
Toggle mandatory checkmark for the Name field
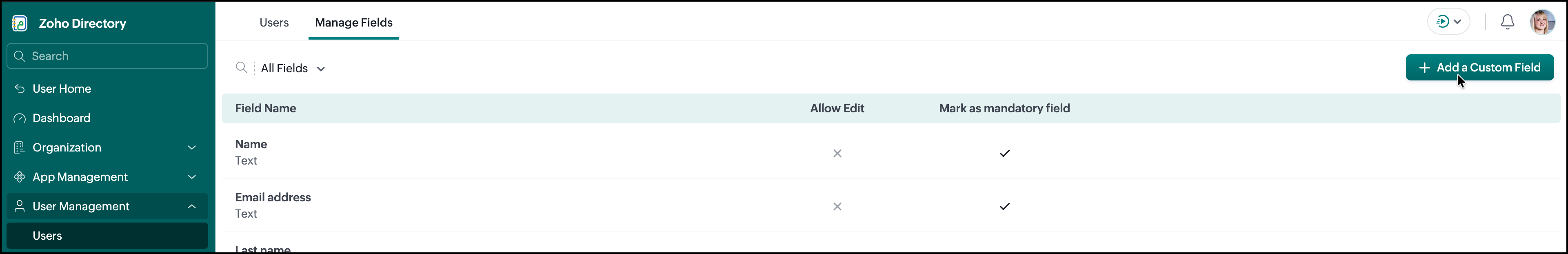(x=1004, y=154)
